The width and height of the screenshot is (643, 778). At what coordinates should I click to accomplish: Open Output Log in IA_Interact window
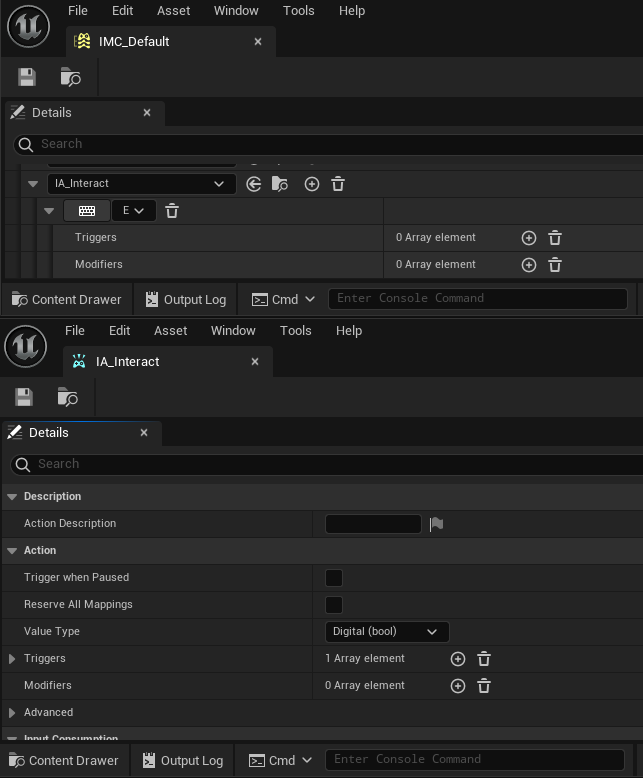point(183,761)
